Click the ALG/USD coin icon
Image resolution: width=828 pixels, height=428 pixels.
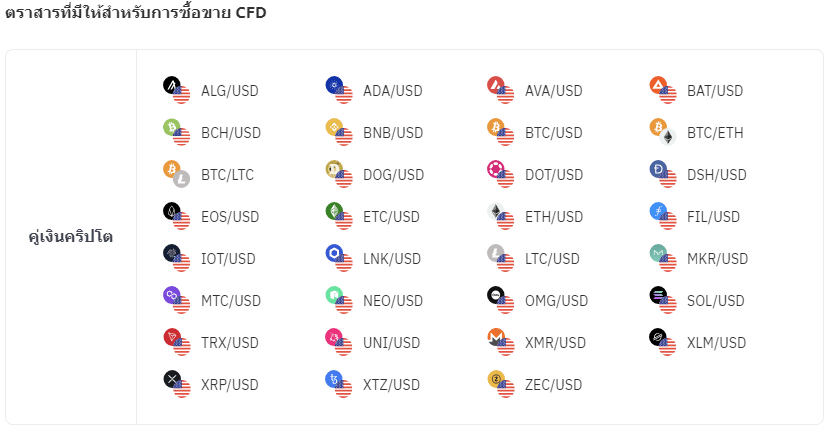pos(176,90)
